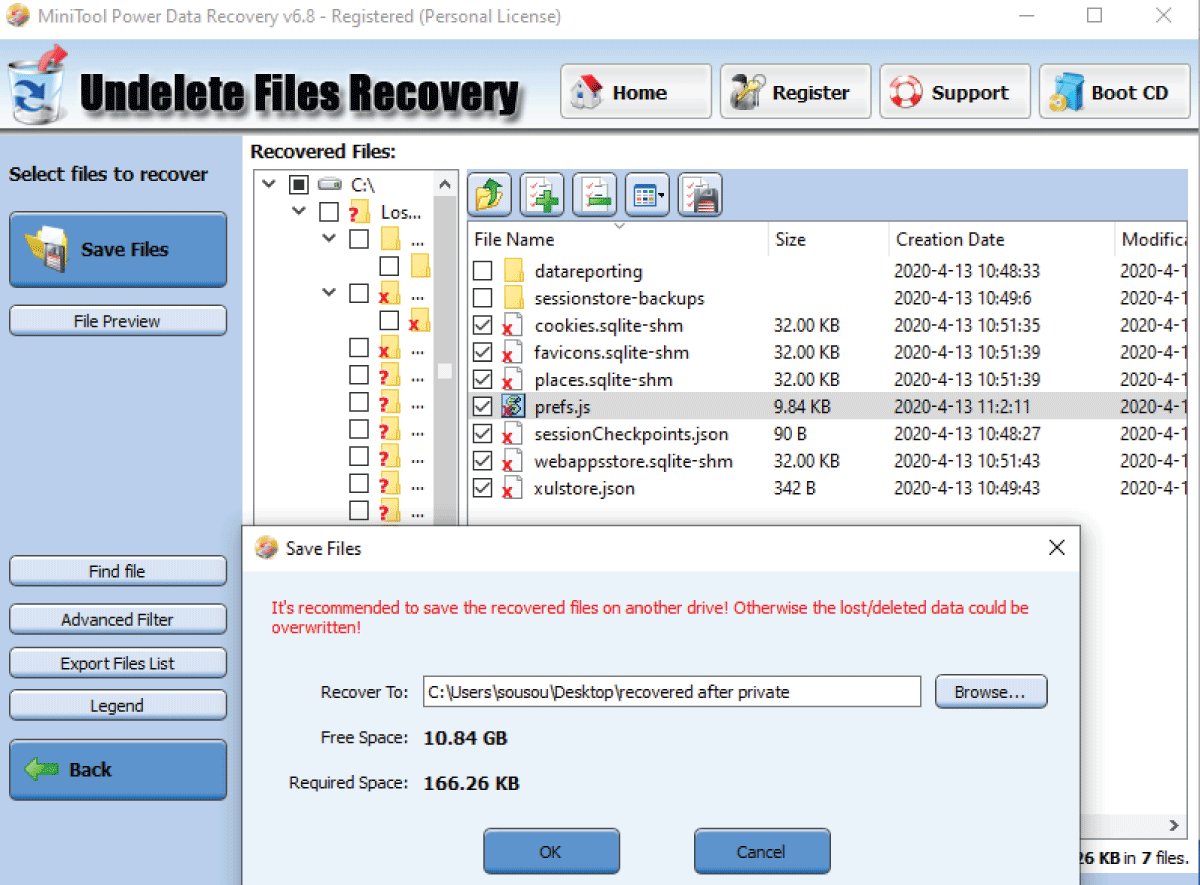Uncheck the places.sqlite-shm checkbox
Image resolution: width=1200 pixels, height=885 pixels.
(x=483, y=380)
